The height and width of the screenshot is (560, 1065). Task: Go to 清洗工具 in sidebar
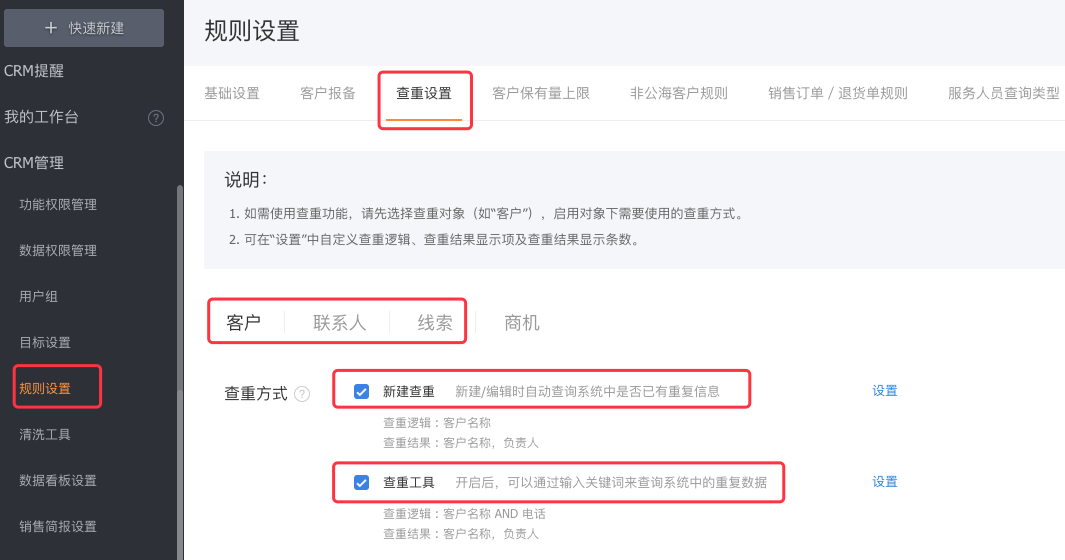[x=45, y=435]
